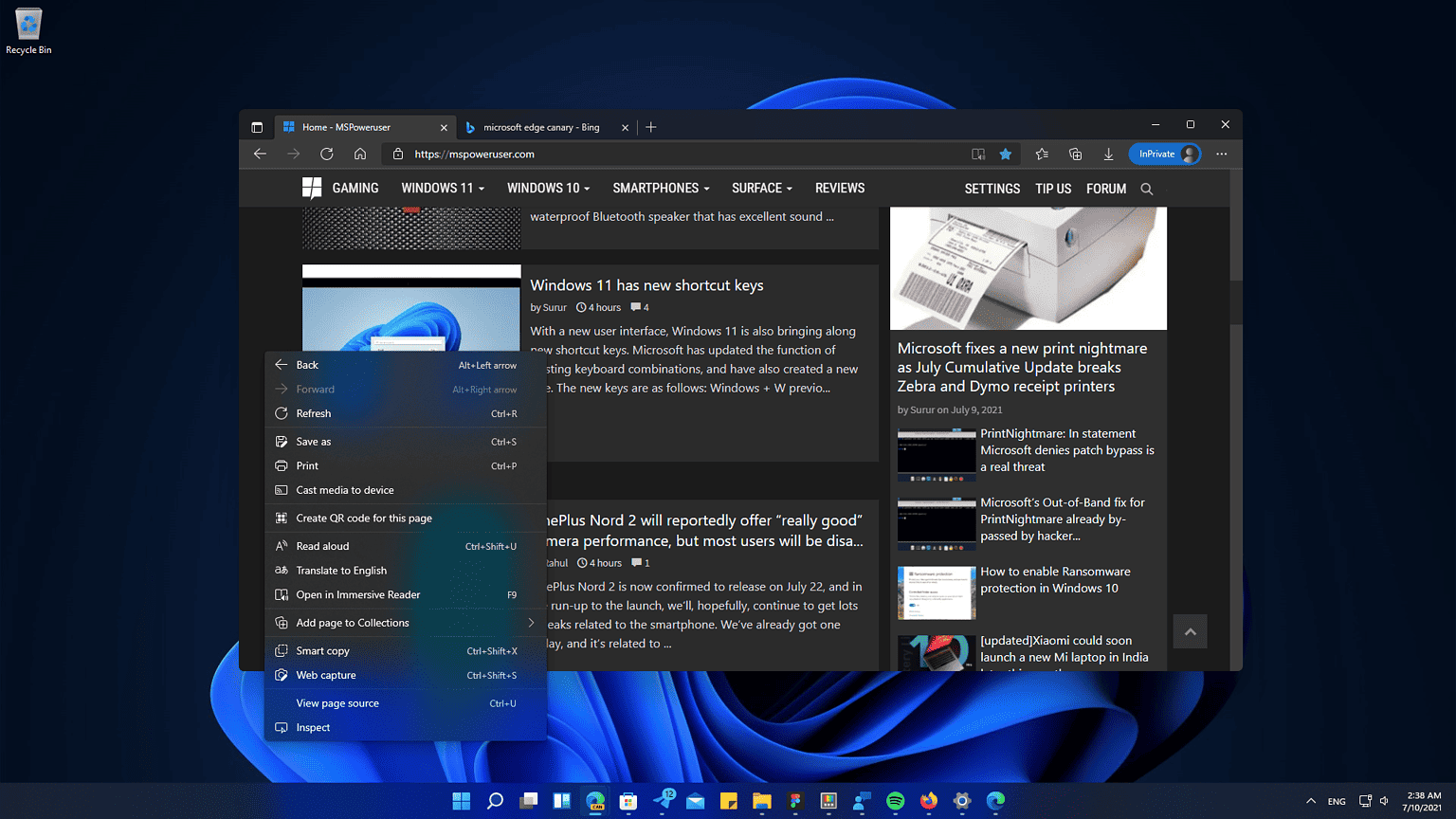Open taskbar Search magnifier icon

(495, 801)
